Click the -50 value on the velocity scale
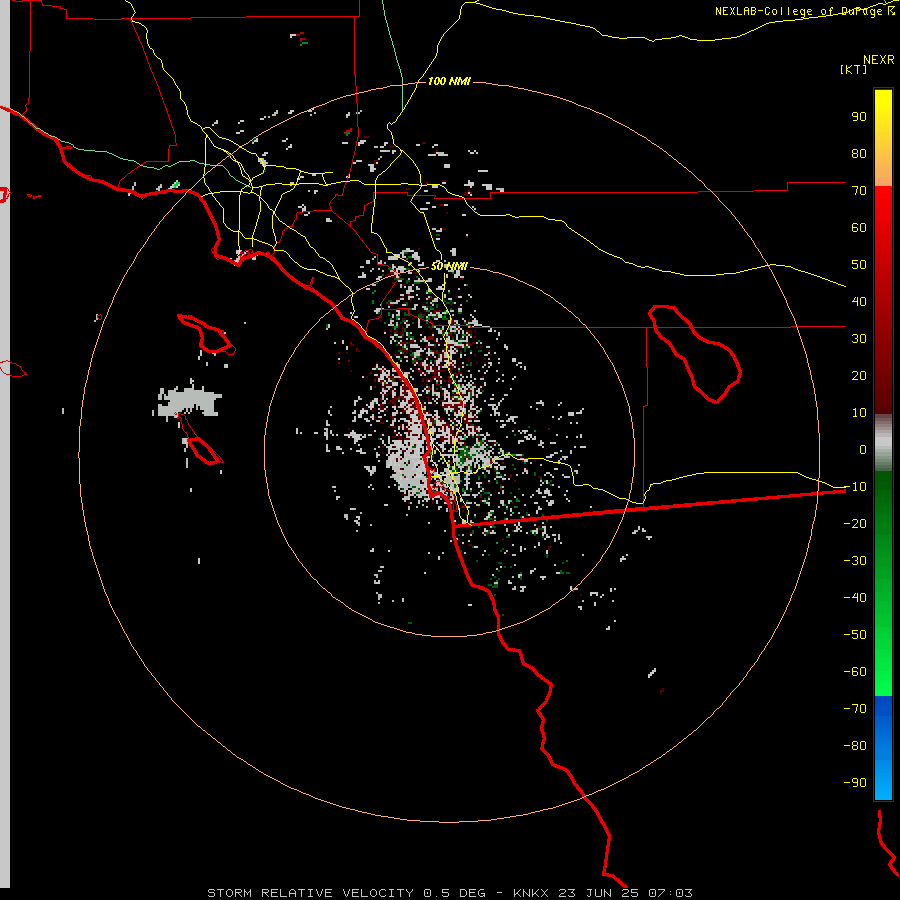900x900 pixels. (855, 635)
